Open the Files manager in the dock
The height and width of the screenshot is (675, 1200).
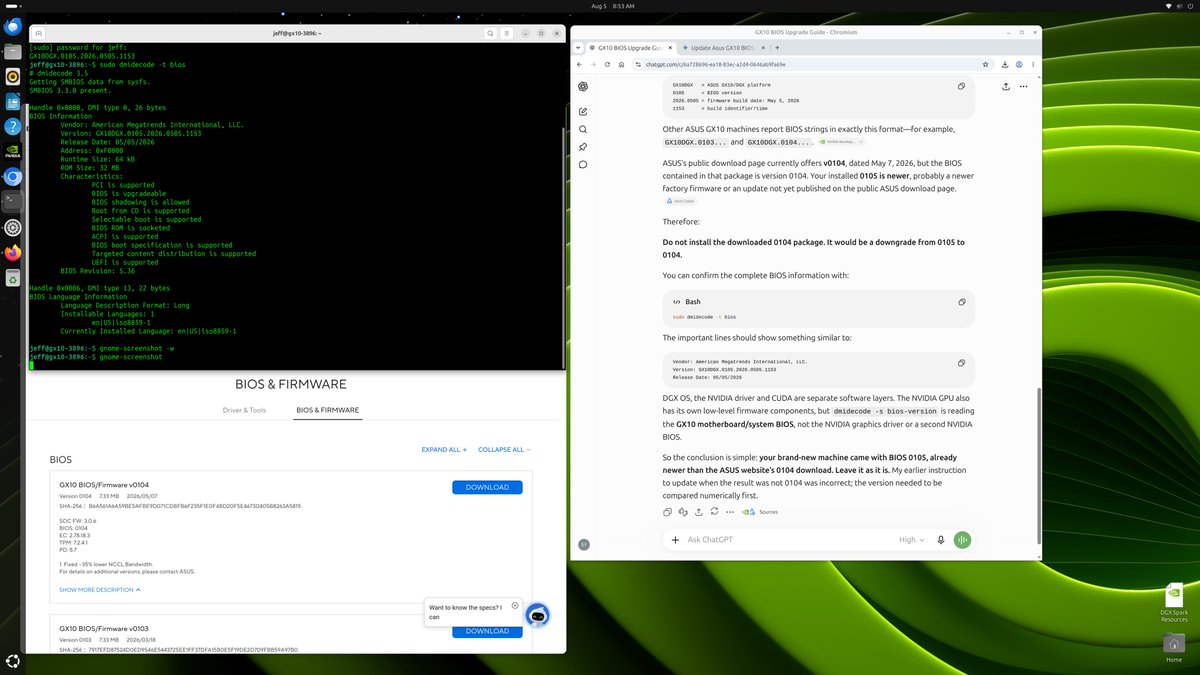point(13,51)
